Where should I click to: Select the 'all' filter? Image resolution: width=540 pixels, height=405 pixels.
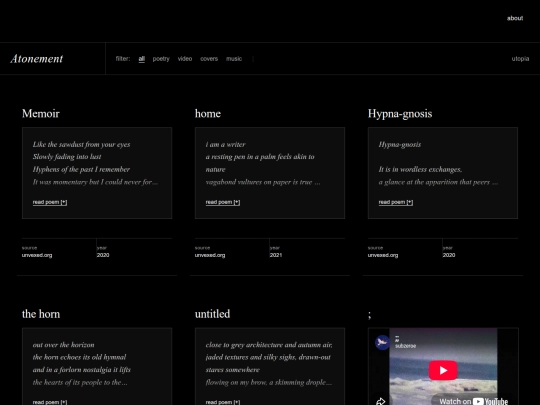pos(142,59)
